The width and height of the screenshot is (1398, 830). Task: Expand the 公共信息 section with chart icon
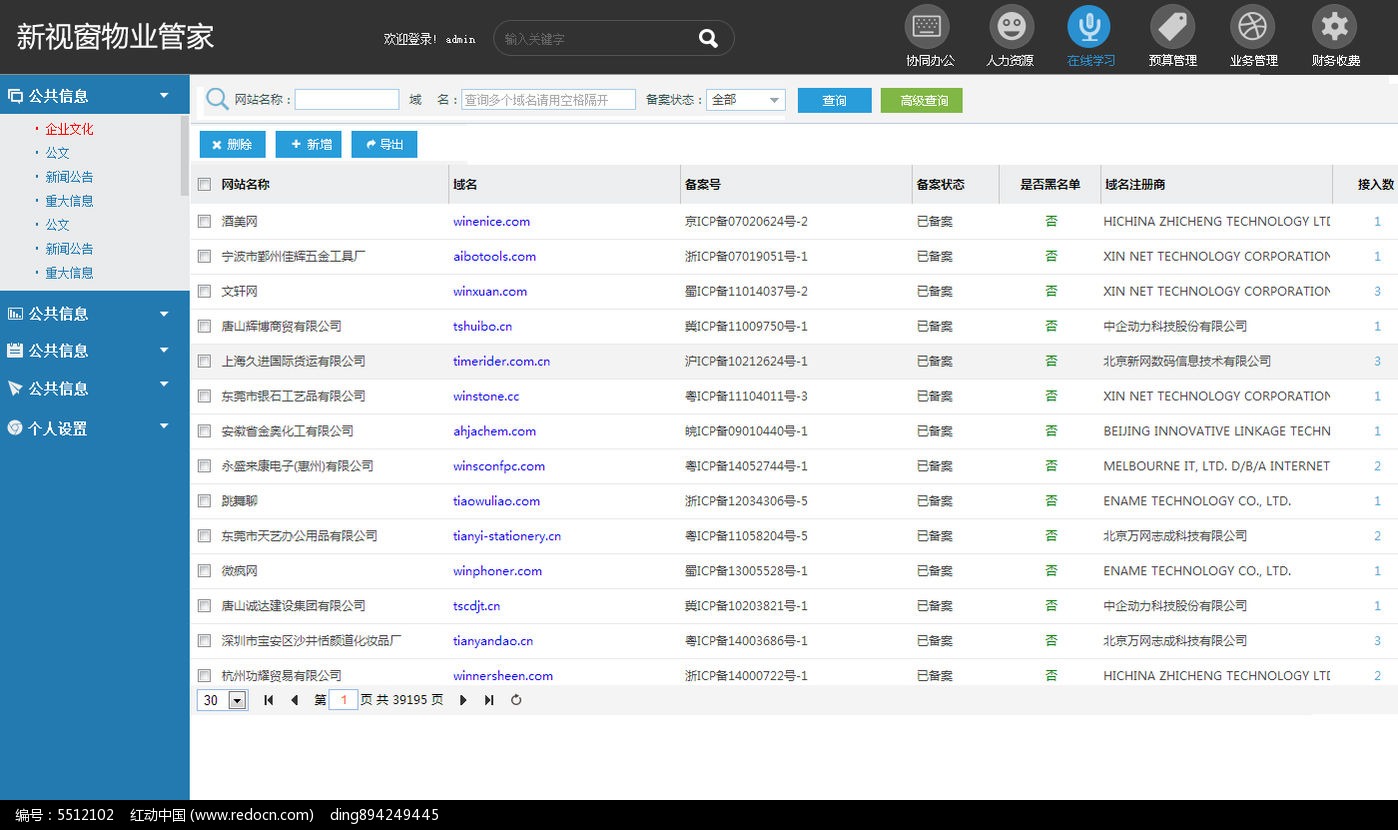(164, 314)
